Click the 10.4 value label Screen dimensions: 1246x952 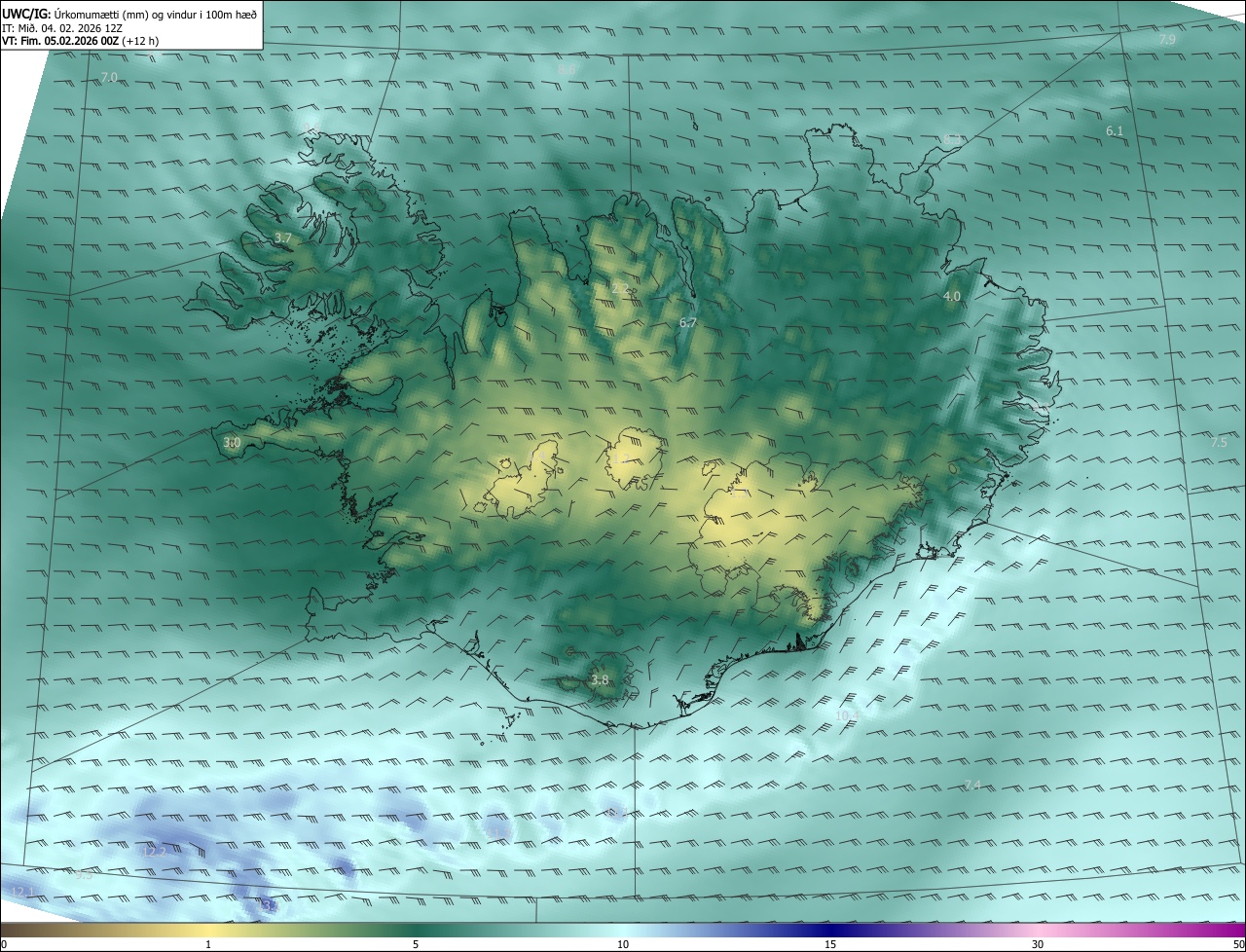(x=848, y=715)
